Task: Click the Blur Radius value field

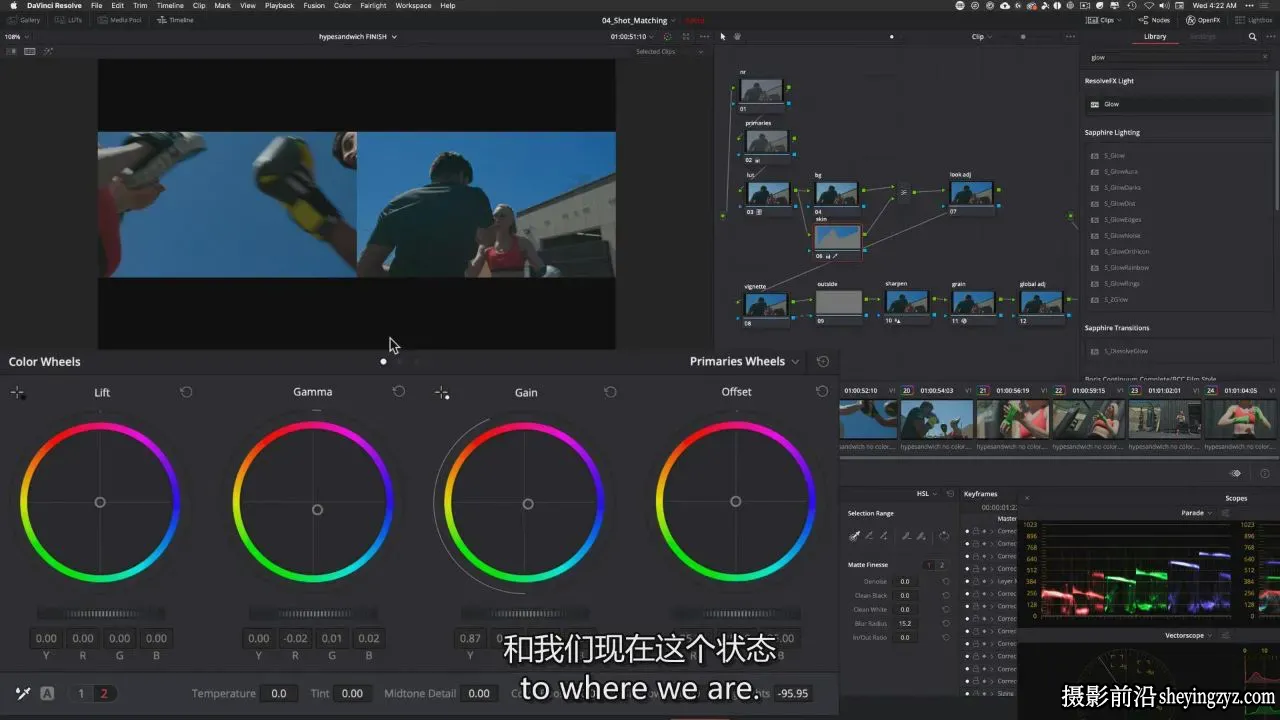Action: point(905,623)
